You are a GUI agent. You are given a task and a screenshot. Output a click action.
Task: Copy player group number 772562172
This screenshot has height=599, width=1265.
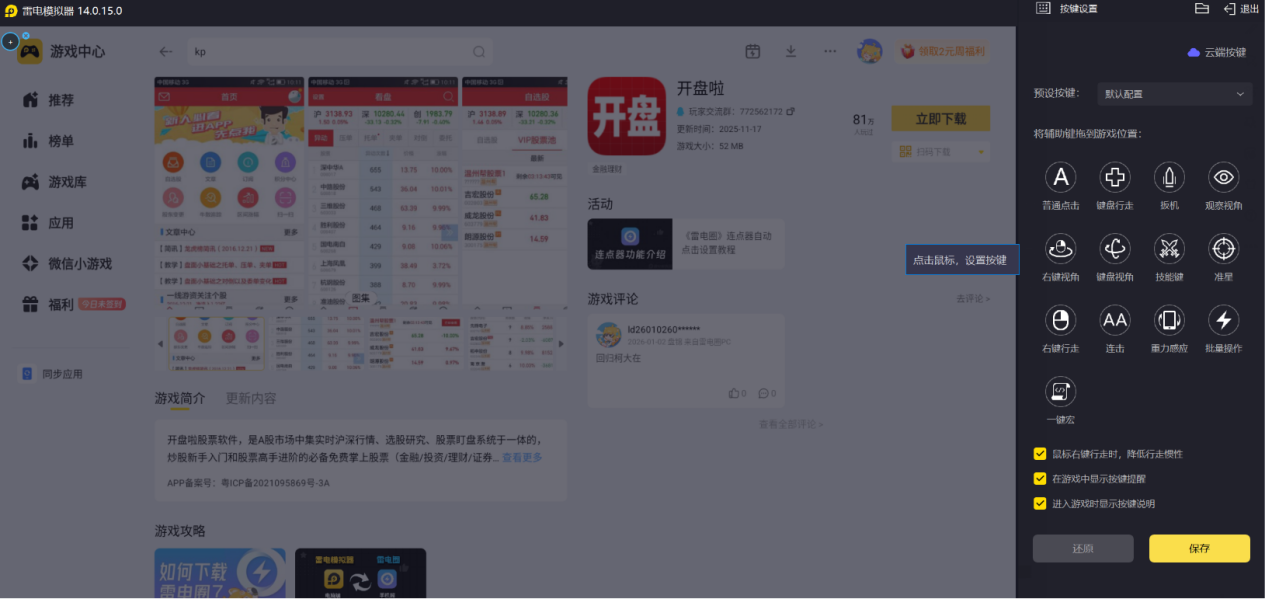(790, 111)
